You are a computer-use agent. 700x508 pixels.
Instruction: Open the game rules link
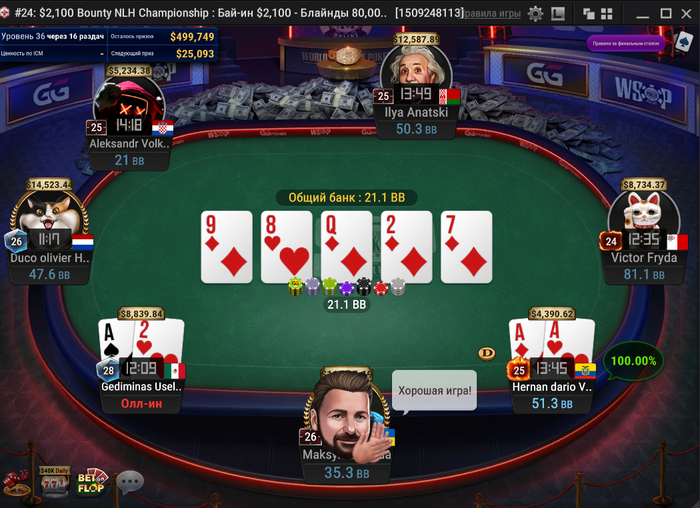tap(492, 14)
